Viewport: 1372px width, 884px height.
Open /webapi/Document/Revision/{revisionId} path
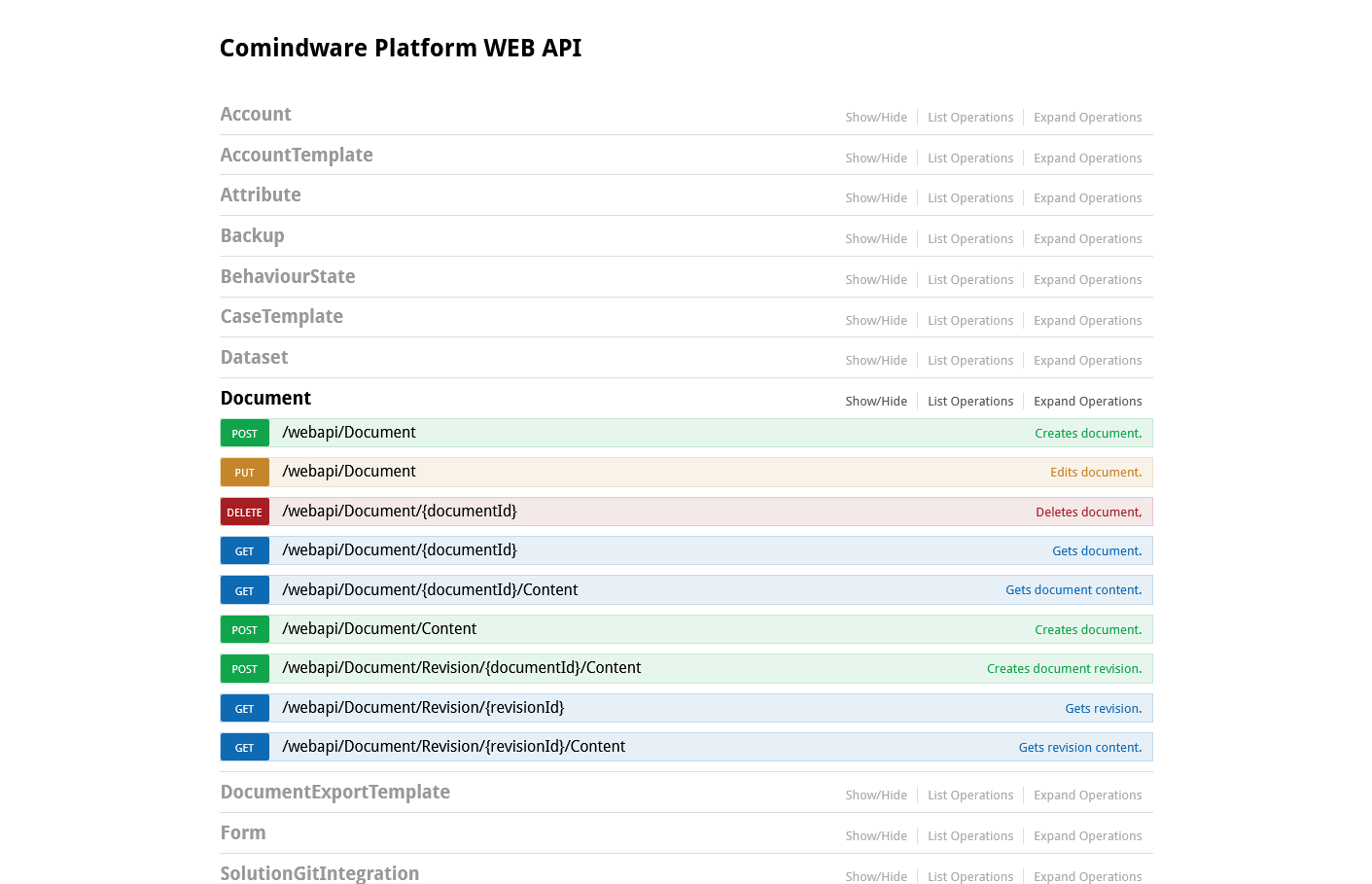pyautogui.click(x=423, y=708)
